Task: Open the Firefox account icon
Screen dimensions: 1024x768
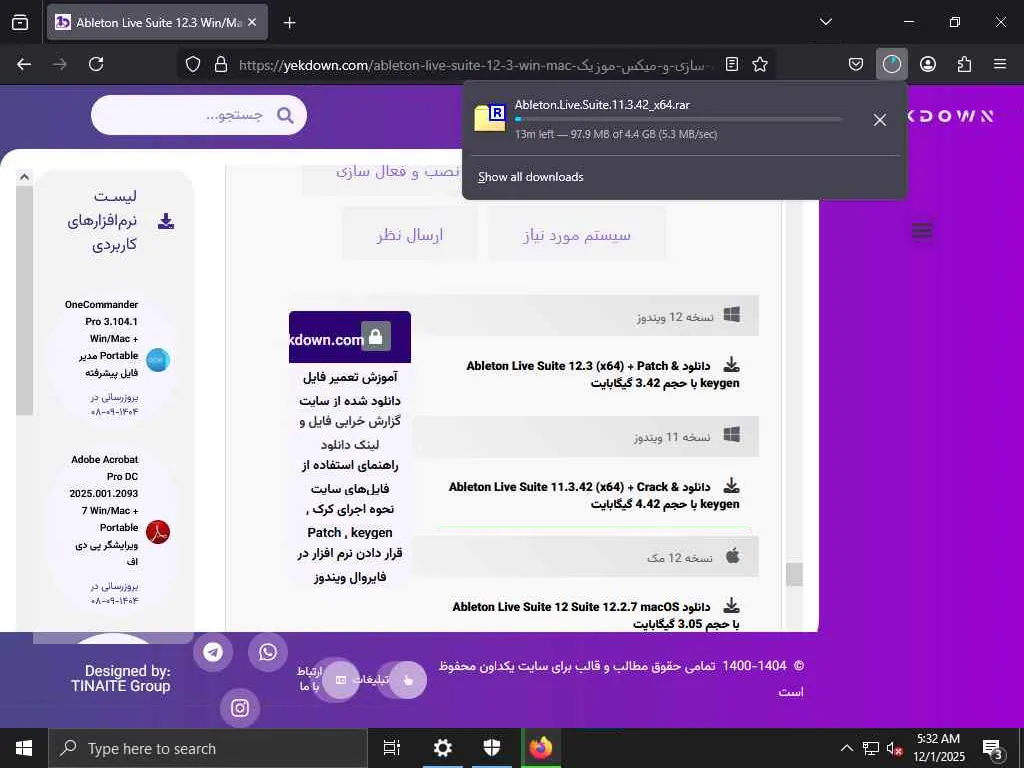Action: 927,64
